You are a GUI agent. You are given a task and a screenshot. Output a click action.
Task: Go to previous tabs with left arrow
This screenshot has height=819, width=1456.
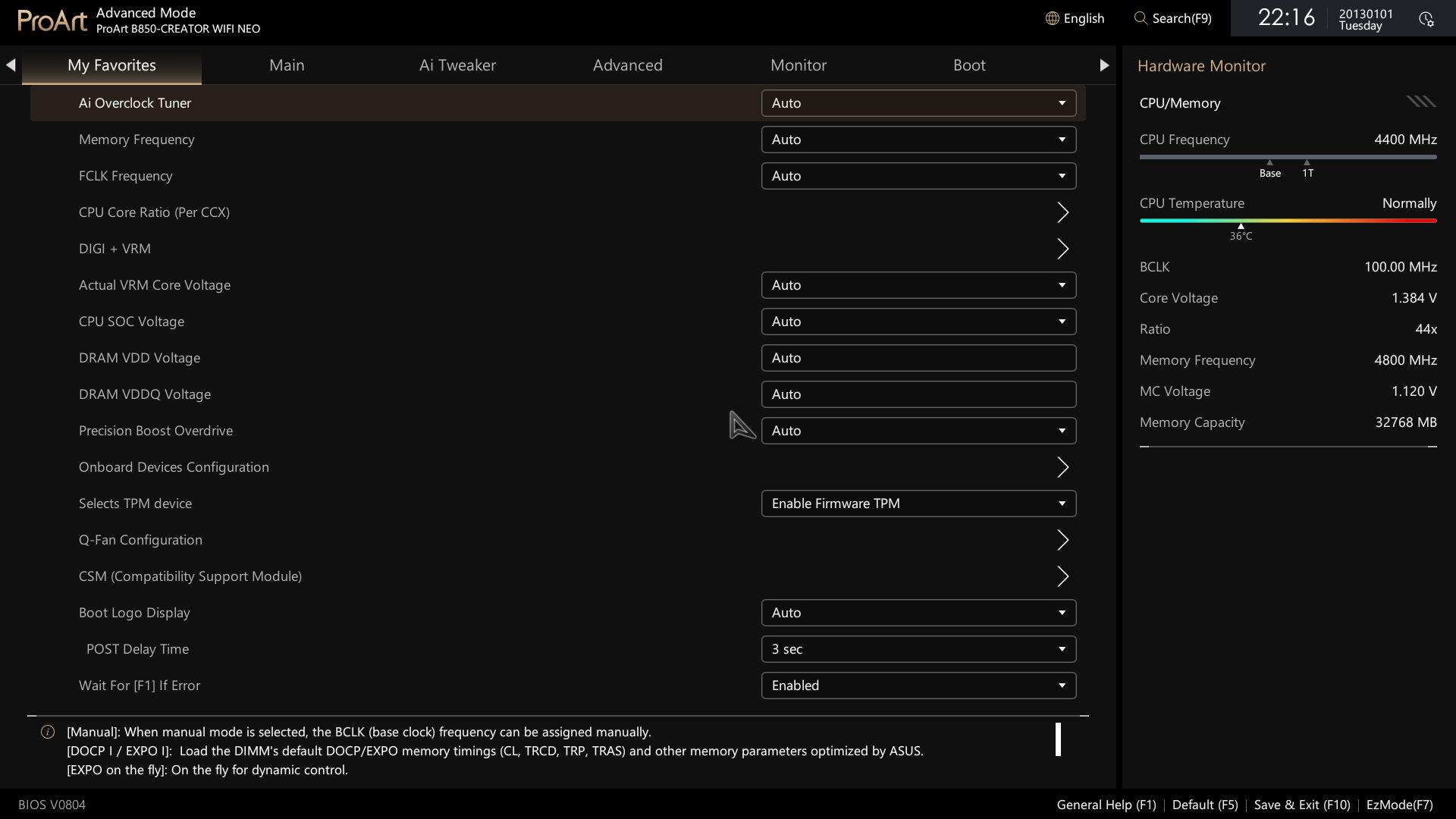[x=11, y=65]
